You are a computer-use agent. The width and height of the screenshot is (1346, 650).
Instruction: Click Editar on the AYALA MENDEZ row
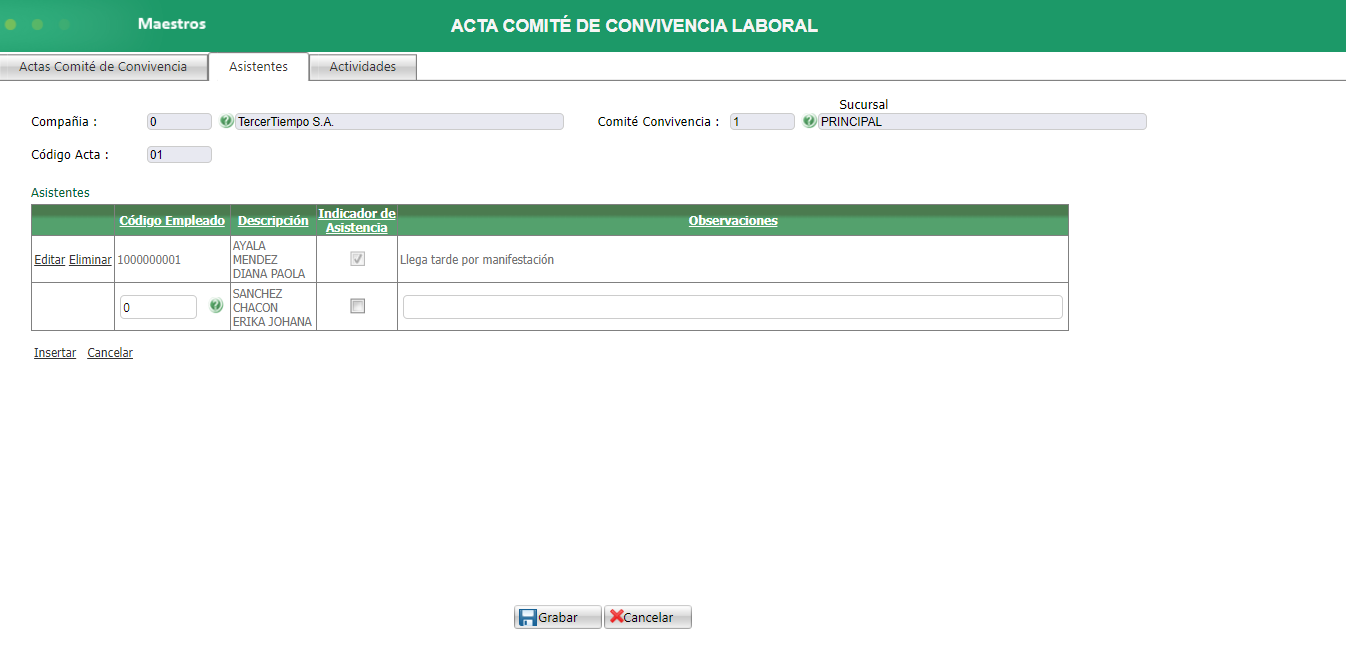pos(49,258)
